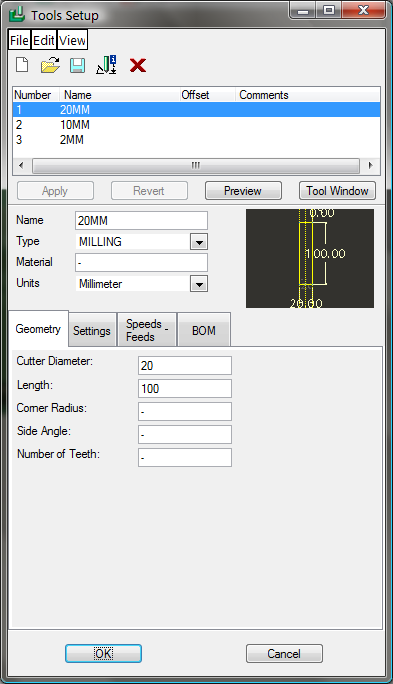Expand the Type MILLING dropdown
Viewport: 393px width, 684px height.
click(x=199, y=242)
